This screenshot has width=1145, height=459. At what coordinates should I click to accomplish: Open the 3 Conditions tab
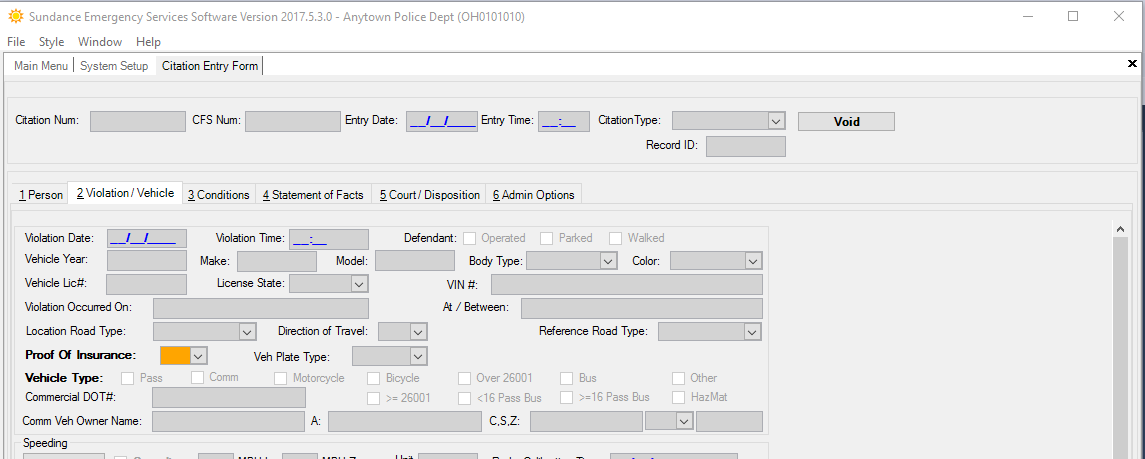point(218,195)
